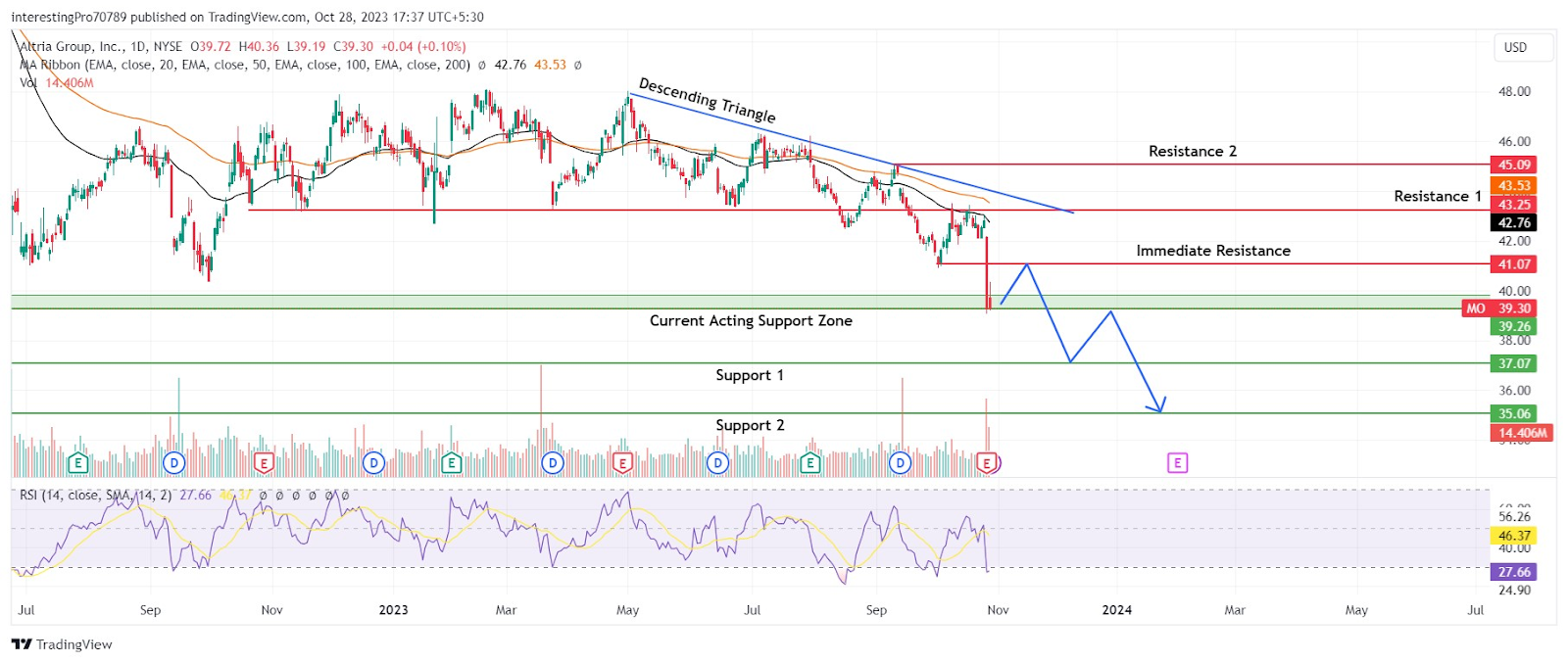Click the purple 27.66 RSI value tag
This screenshot has width=1568, height=663.
(x=1514, y=572)
